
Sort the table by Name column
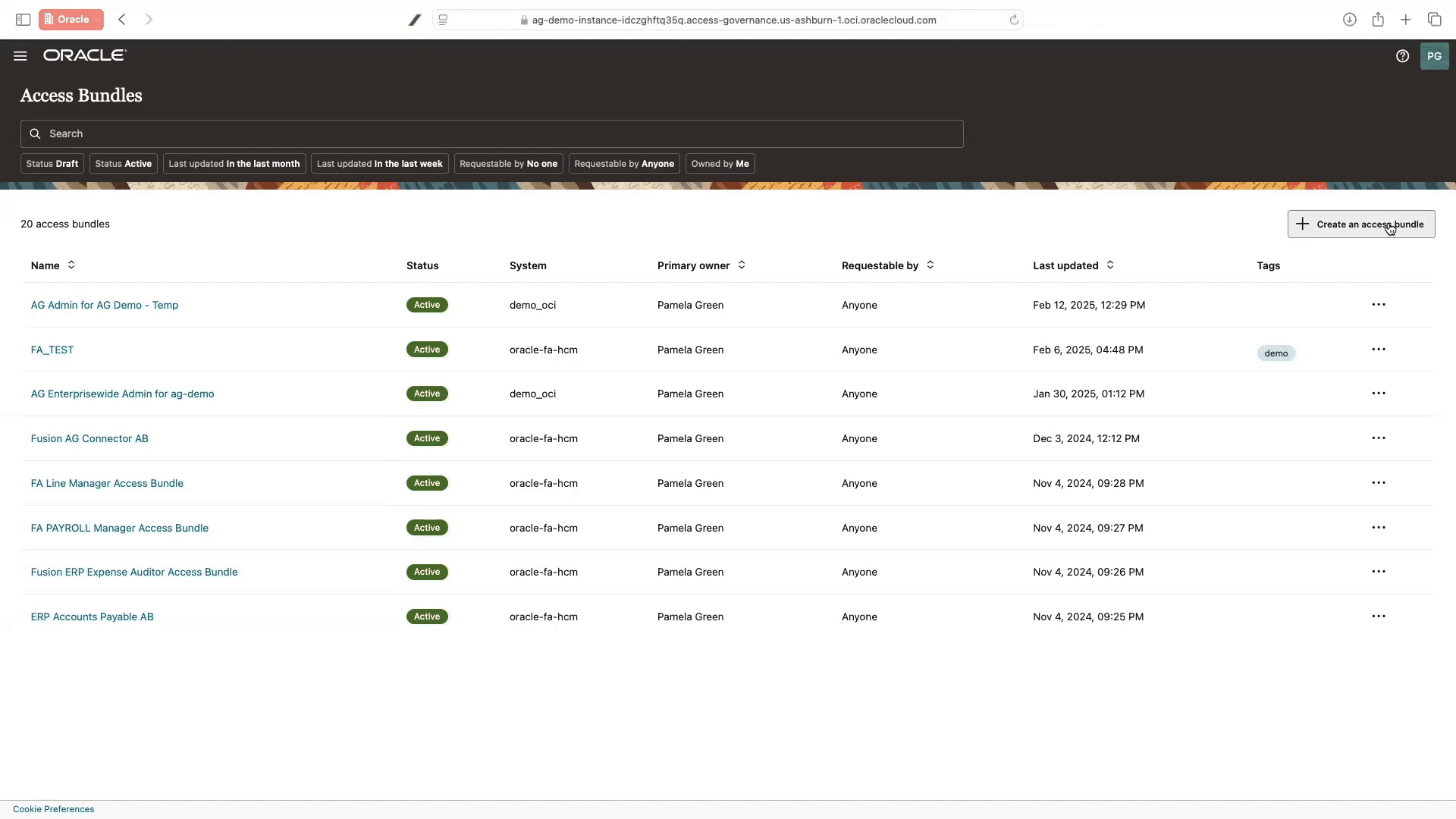pos(53,265)
